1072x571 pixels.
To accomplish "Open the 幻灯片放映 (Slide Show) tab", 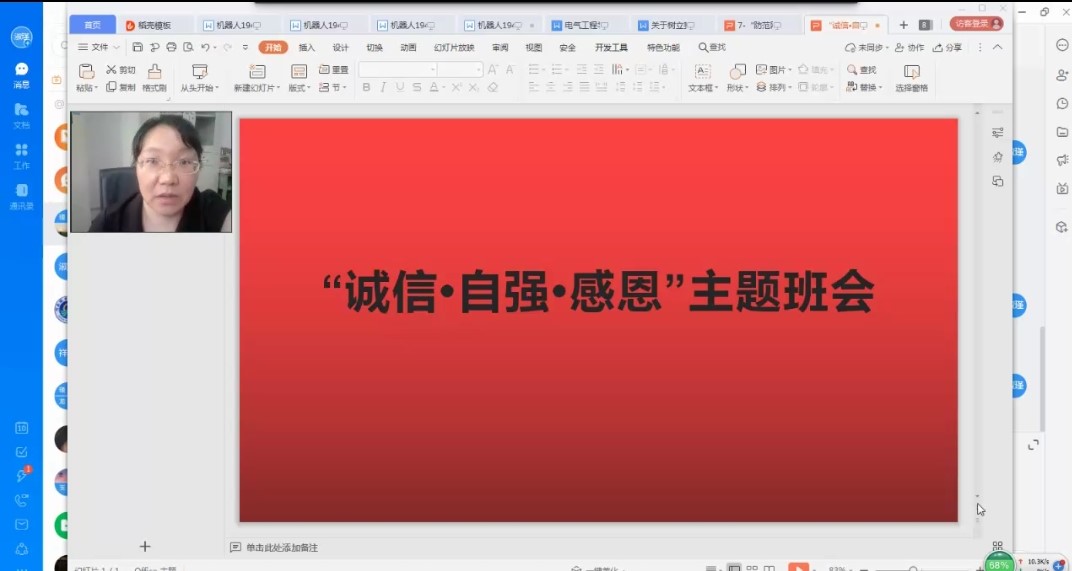I will [454, 47].
